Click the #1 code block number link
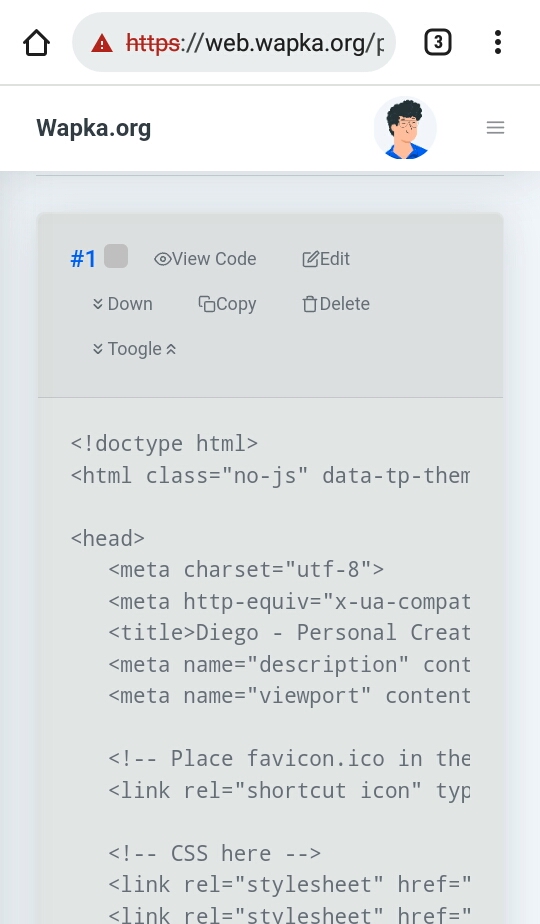Image resolution: width=540 pixels, height=924 pixels. (x=83, y=259)
